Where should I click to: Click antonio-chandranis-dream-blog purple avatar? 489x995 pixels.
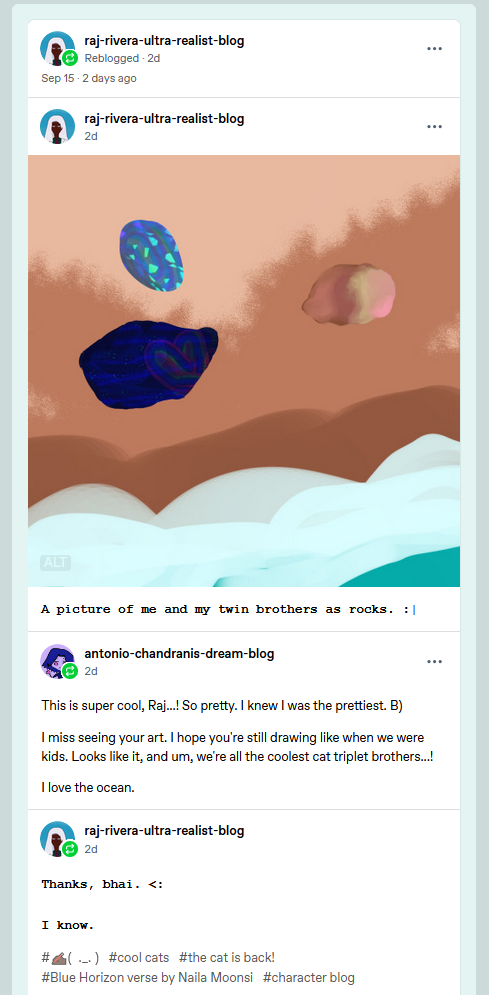tap(58, 662)
